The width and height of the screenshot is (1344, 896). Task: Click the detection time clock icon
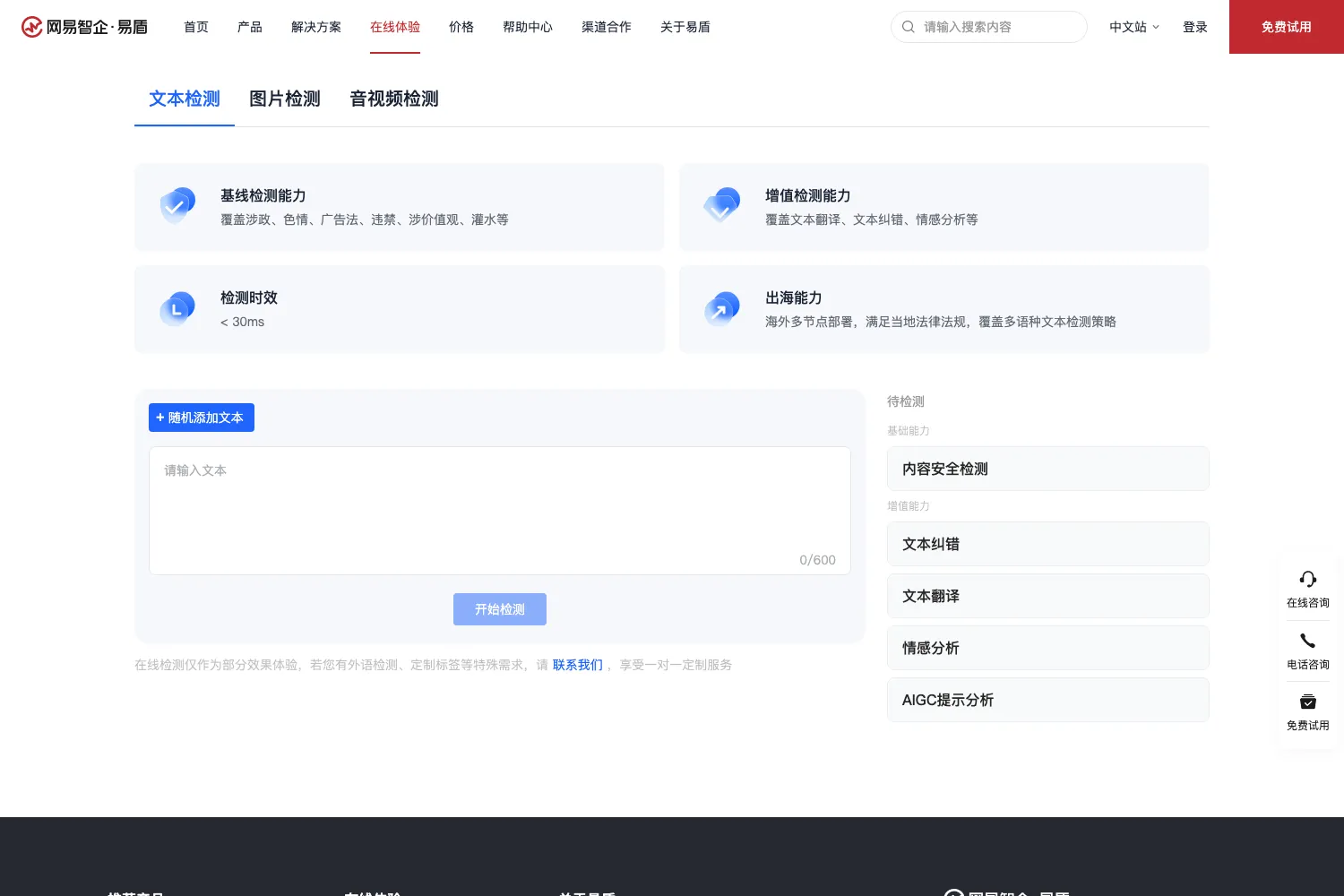click(x=177, y=308)
